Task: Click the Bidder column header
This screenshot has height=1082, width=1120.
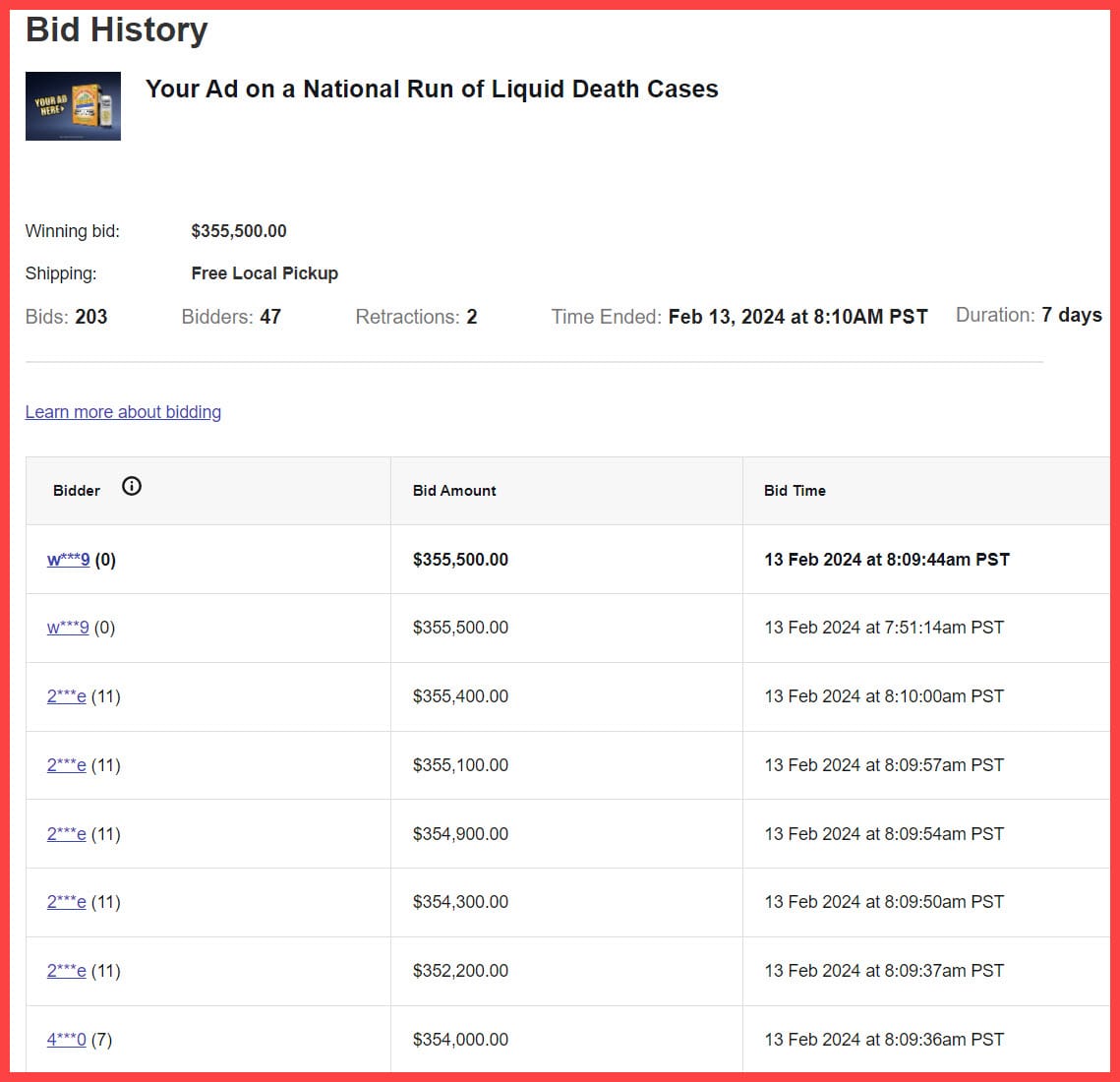Action: [77, 491]
